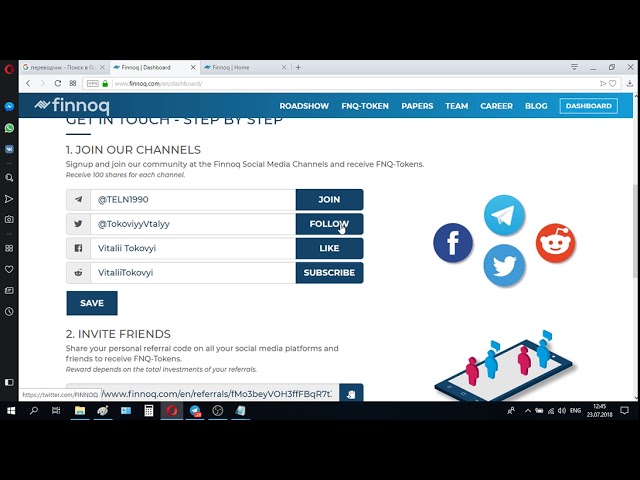The width and height of the screenshot is (640, 480).
Task: Click the finnoq logo
Action: [x=72, y=106]
